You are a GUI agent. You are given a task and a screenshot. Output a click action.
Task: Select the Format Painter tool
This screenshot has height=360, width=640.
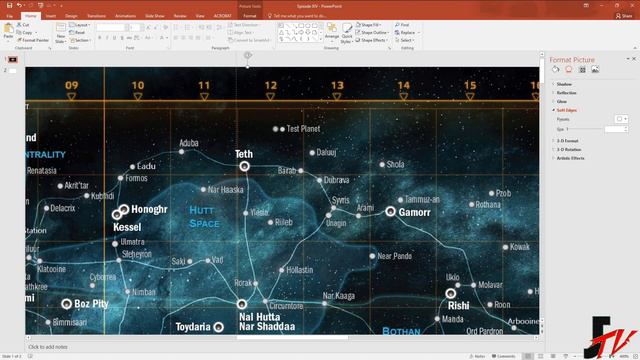point(33,40)
